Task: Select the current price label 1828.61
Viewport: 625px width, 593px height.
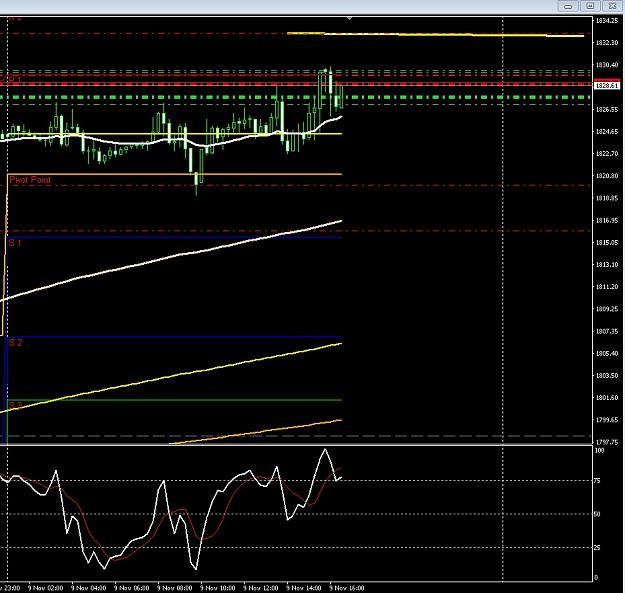Action: [607, 86]
